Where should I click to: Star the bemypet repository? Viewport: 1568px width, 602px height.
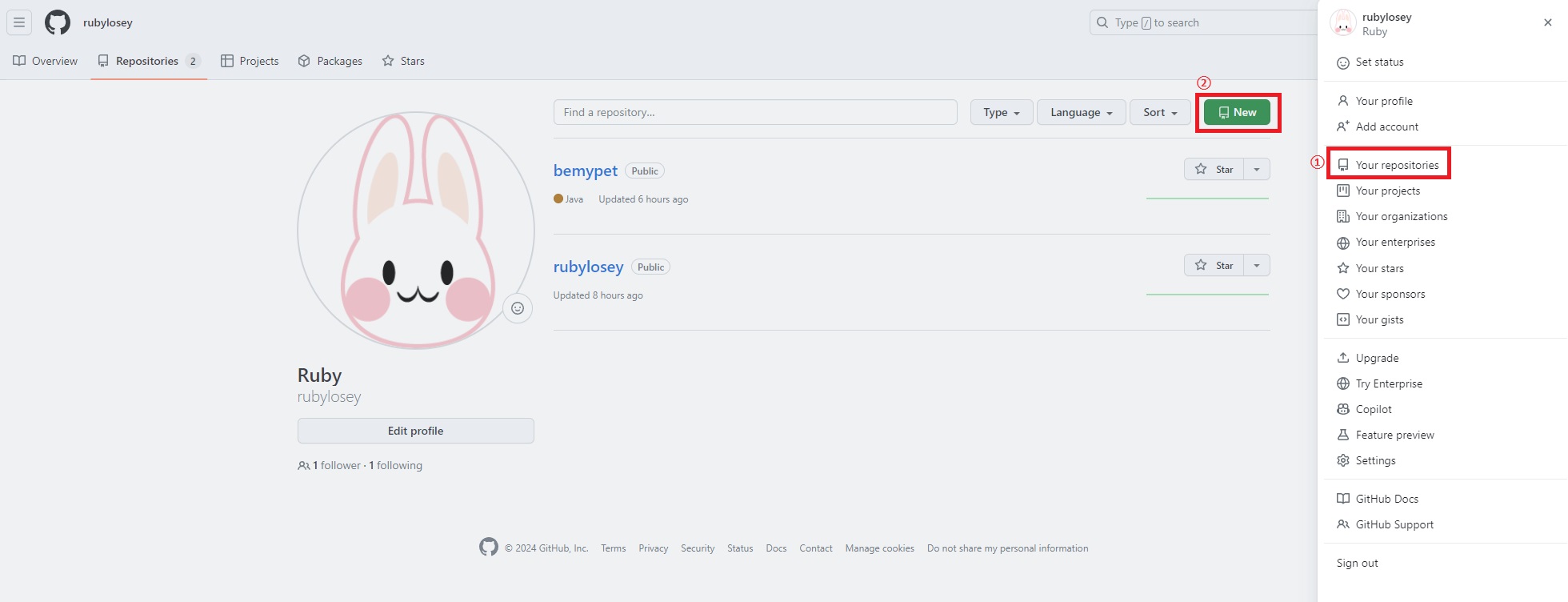tap(1214, 170)
